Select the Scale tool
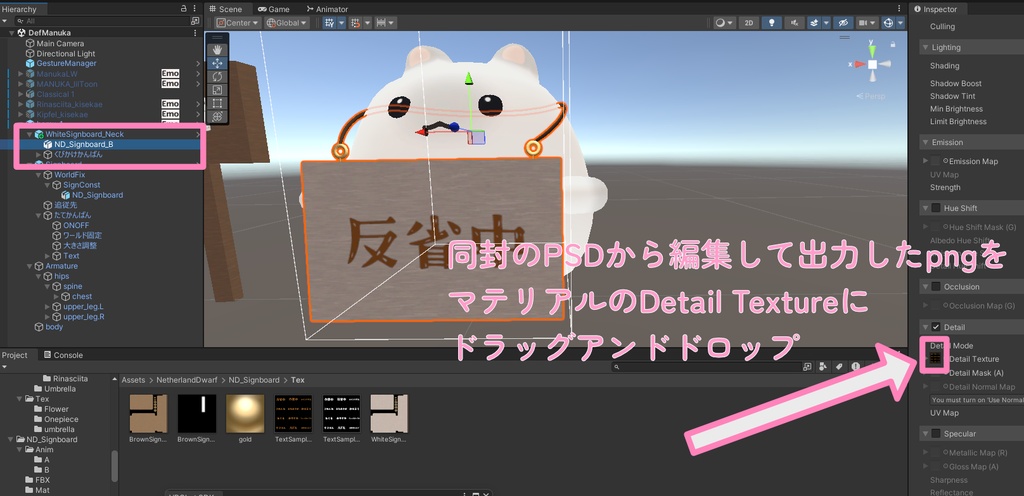Viewport: 1024px width, 496px height. [x=217, y=89]
